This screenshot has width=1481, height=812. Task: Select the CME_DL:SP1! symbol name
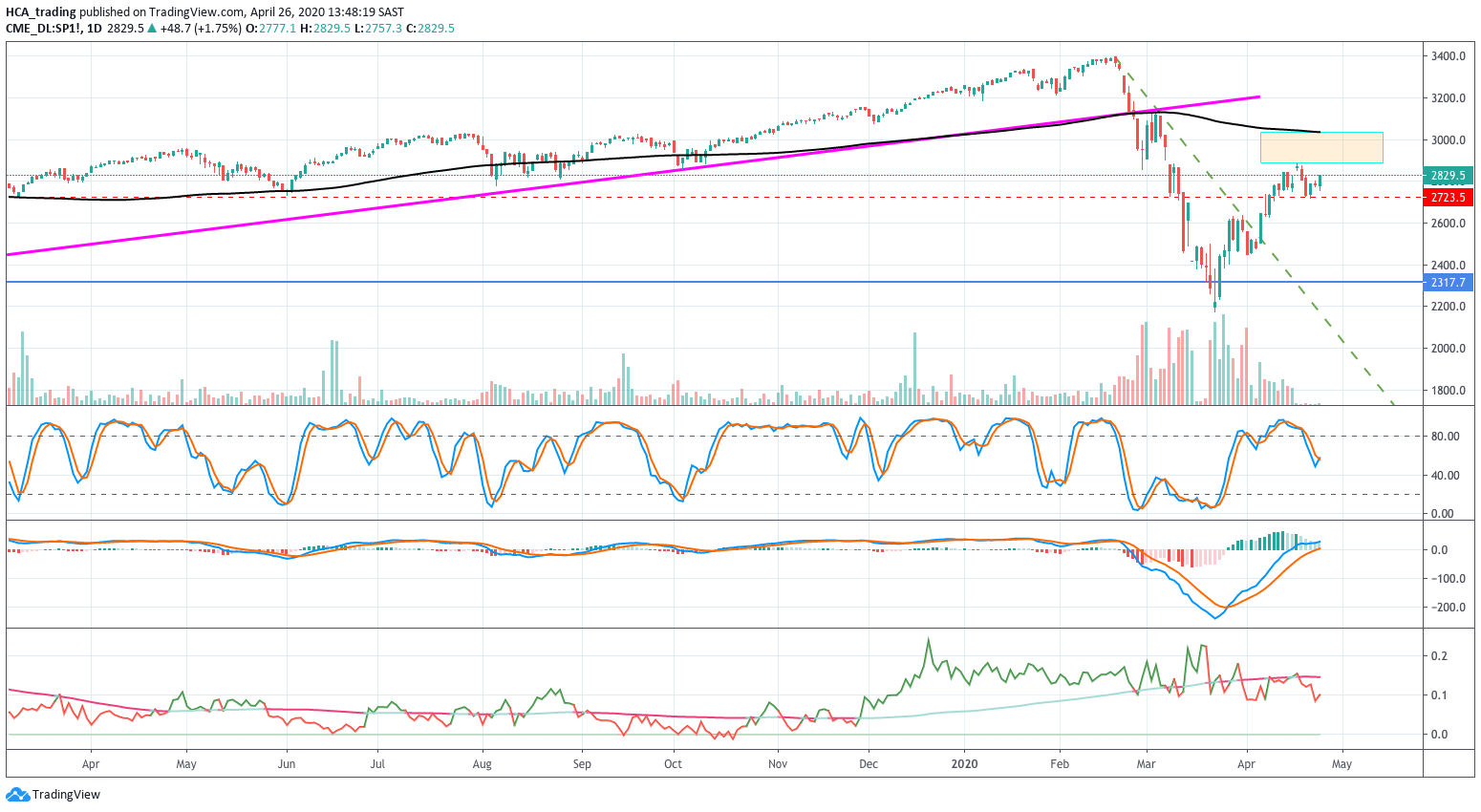click(41, 29)
